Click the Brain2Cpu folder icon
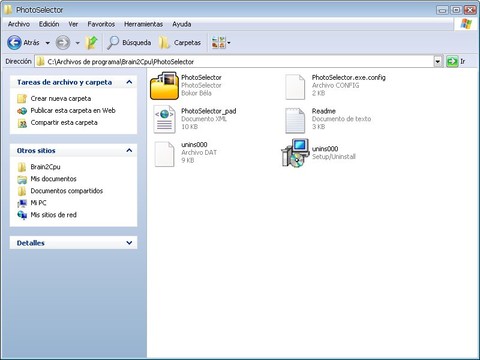The image size is (480, 360). click(22, 167)
